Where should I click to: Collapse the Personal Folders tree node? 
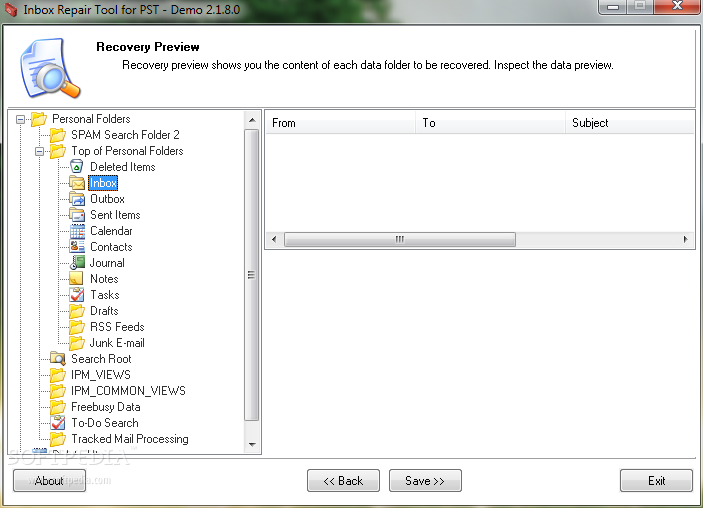[x=20, y=119]
